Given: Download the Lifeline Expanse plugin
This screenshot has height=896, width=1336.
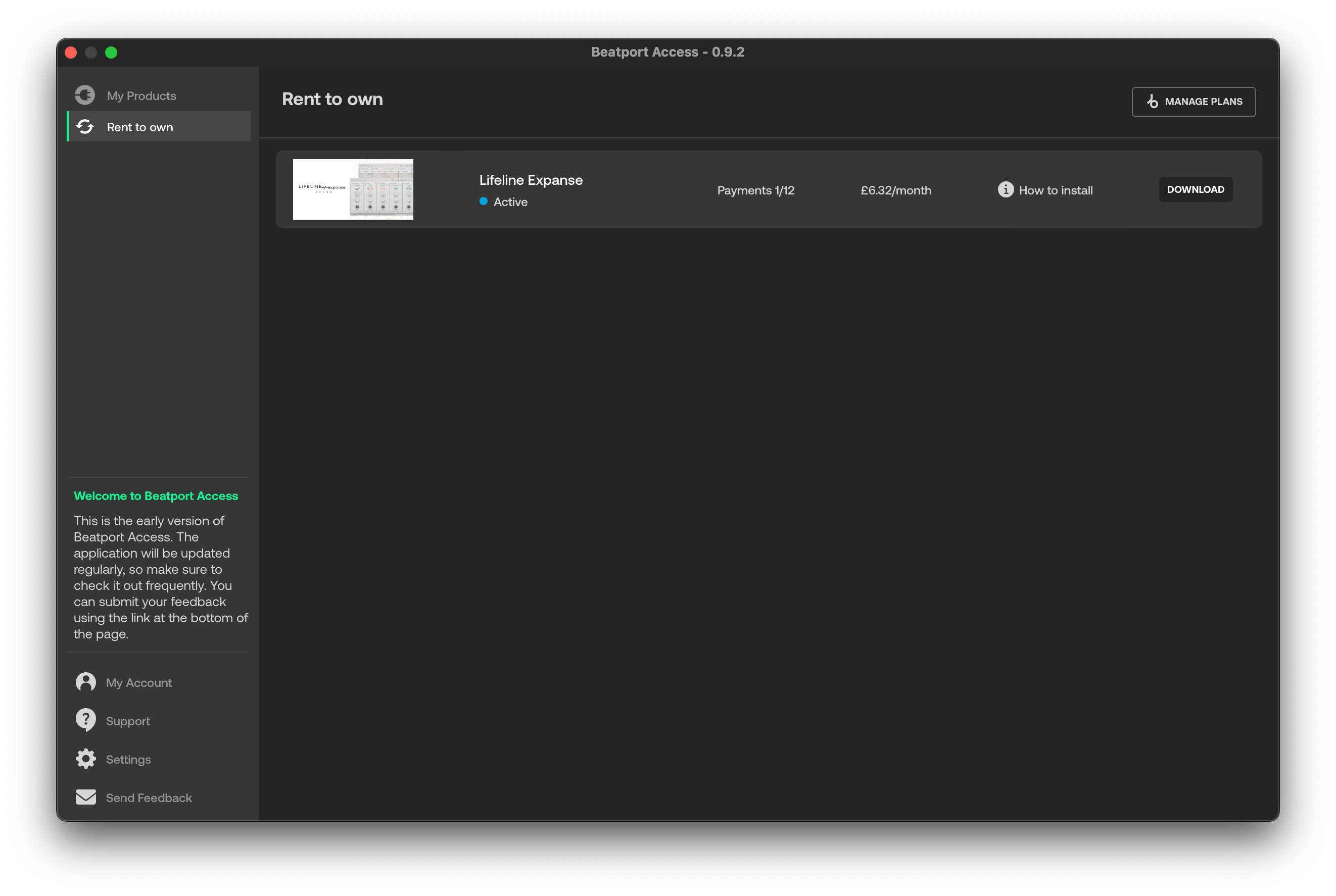Looking at the screenshot, I should (x=1195, y=189).
